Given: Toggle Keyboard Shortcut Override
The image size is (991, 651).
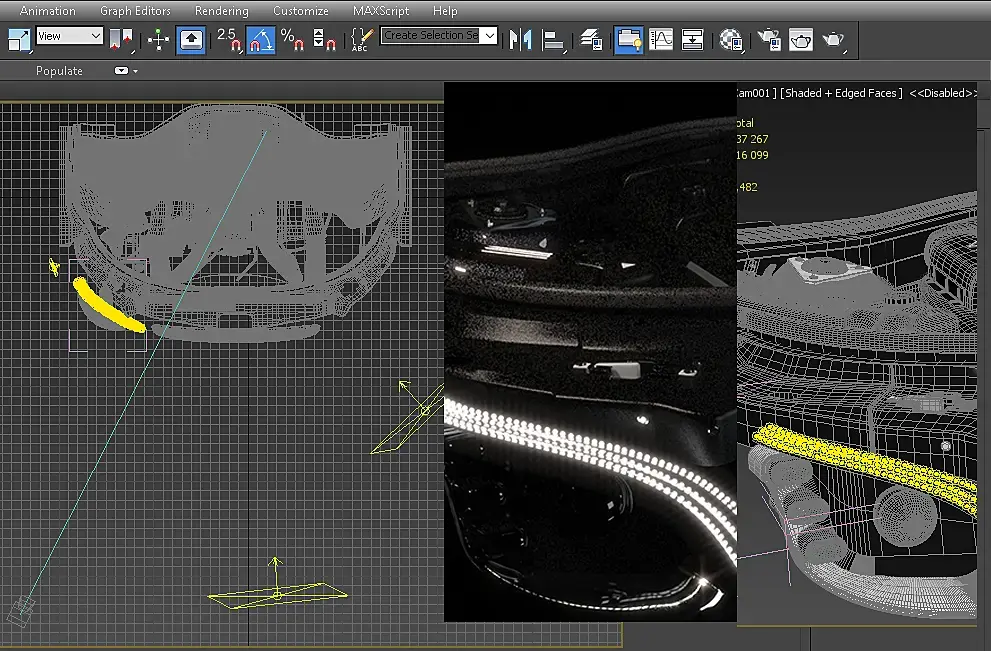Looking at the screenshot, I should click(191, 40).
